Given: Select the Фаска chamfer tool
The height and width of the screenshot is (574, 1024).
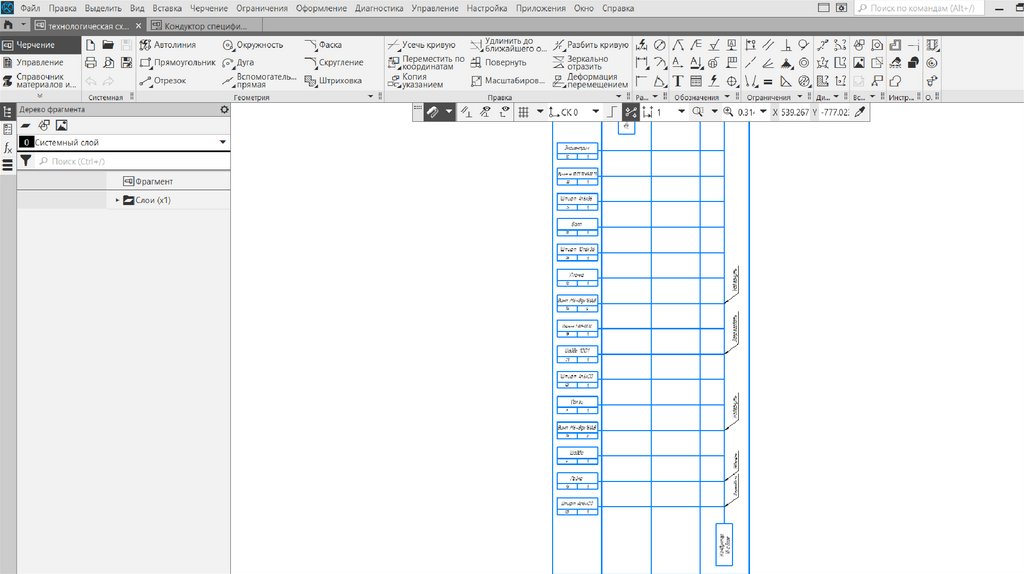Looking at the screenshot, I should 324,45.
